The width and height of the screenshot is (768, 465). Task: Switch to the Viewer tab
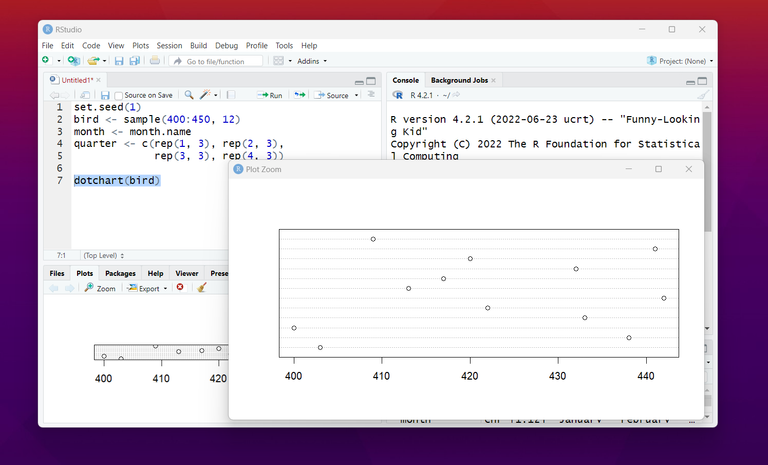(x=187, y=273)
